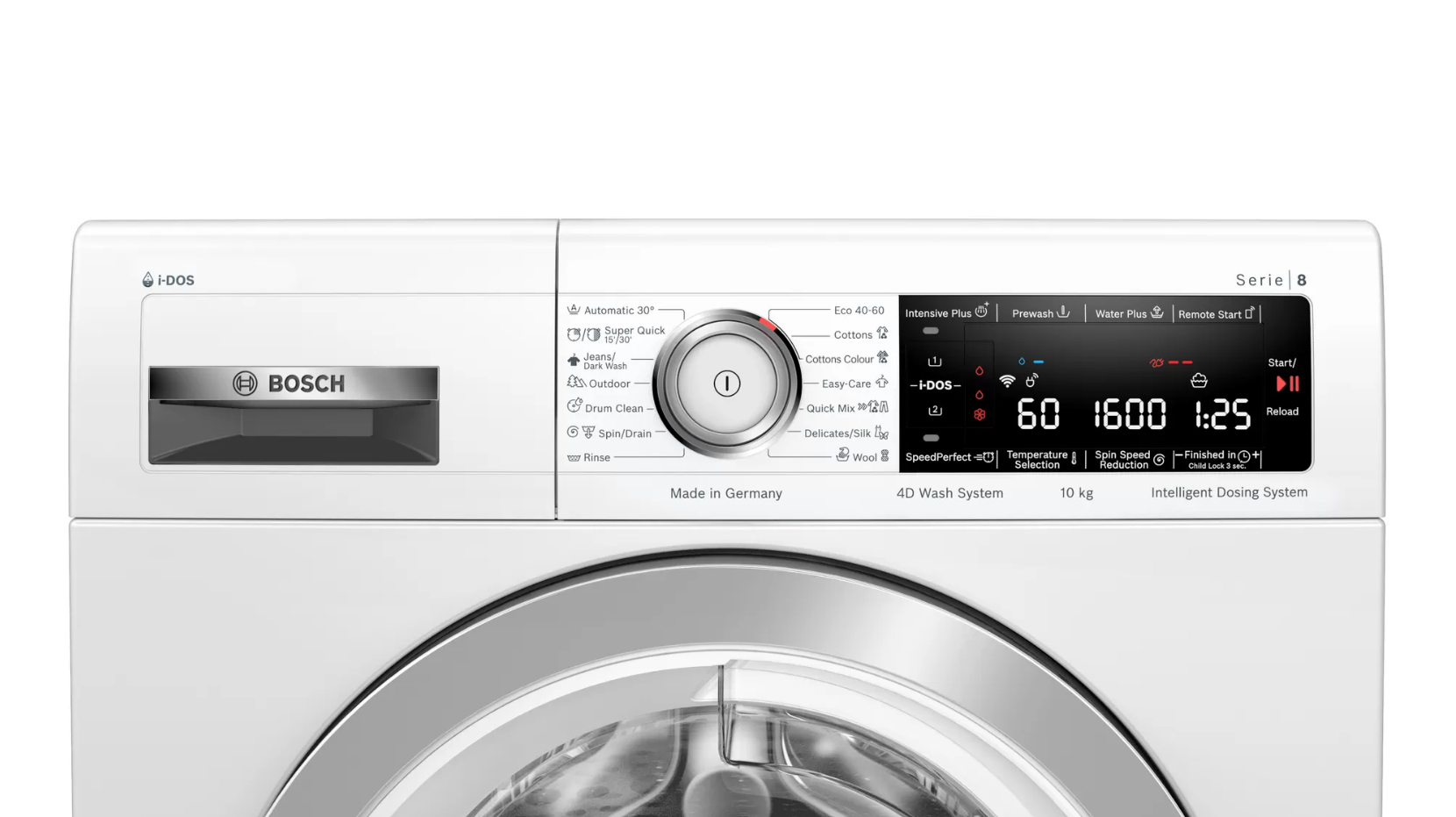
Task: Activate the Remote Start option
Action: (1216, 313)
